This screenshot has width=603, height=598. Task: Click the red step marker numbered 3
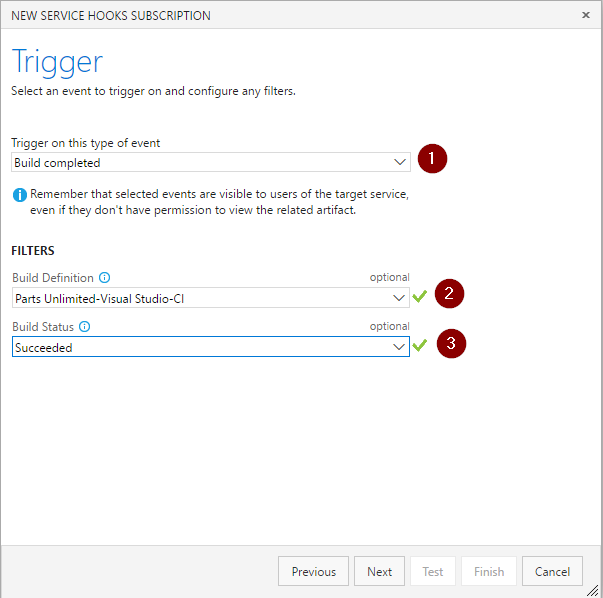pyautogui.click(x=451, y=343)
